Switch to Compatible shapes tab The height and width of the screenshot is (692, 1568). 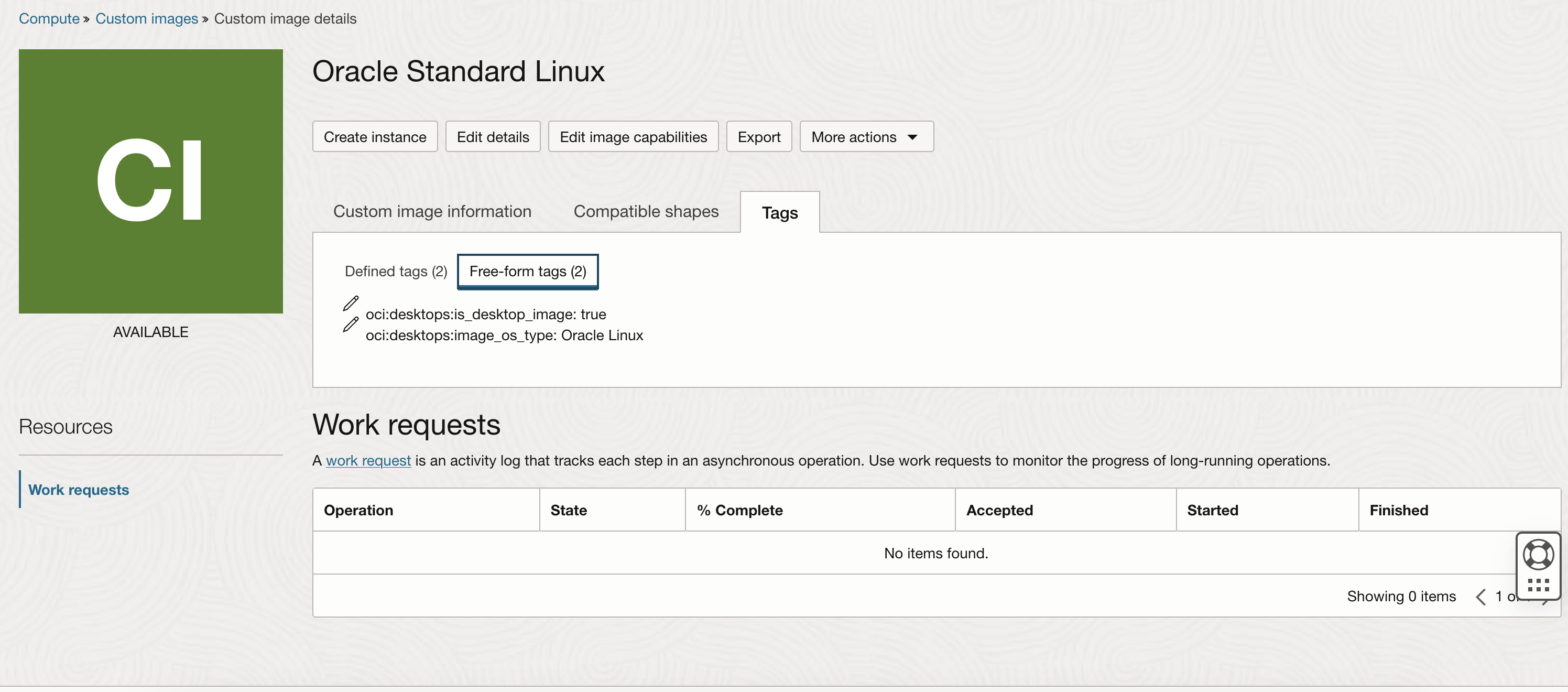[x=646, y=211]
